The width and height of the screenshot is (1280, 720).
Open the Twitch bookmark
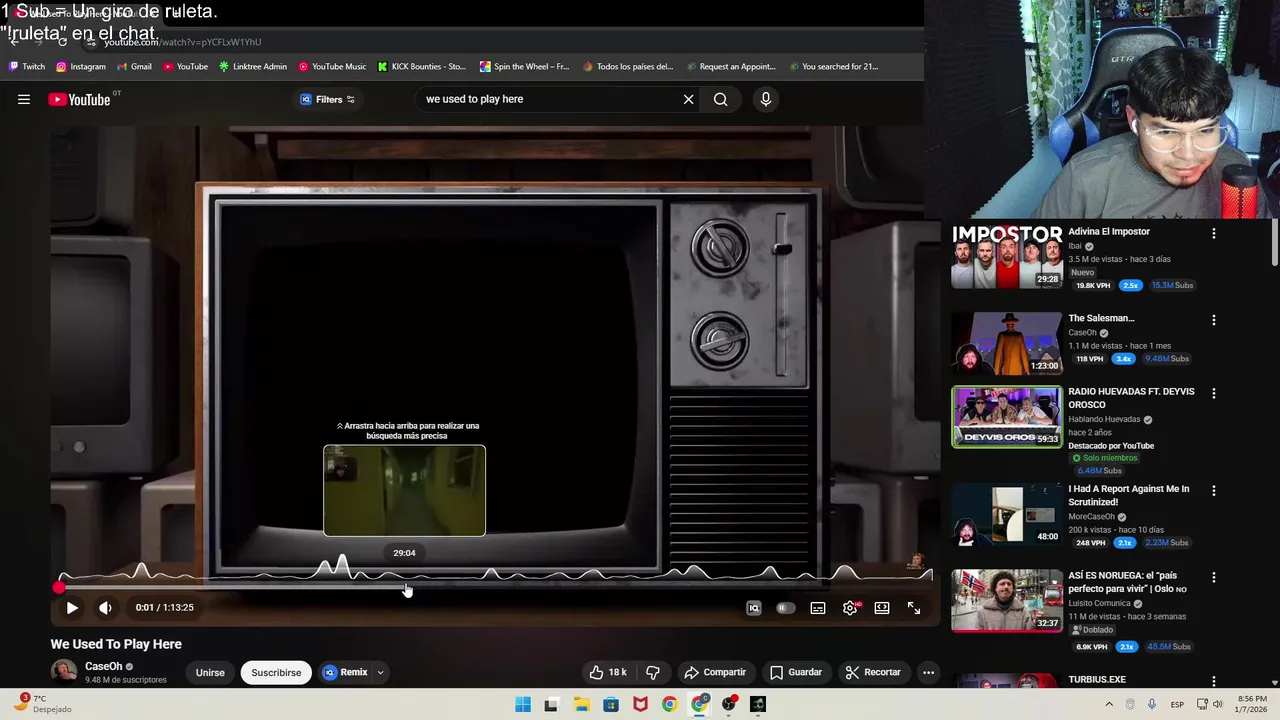(26, 67)
